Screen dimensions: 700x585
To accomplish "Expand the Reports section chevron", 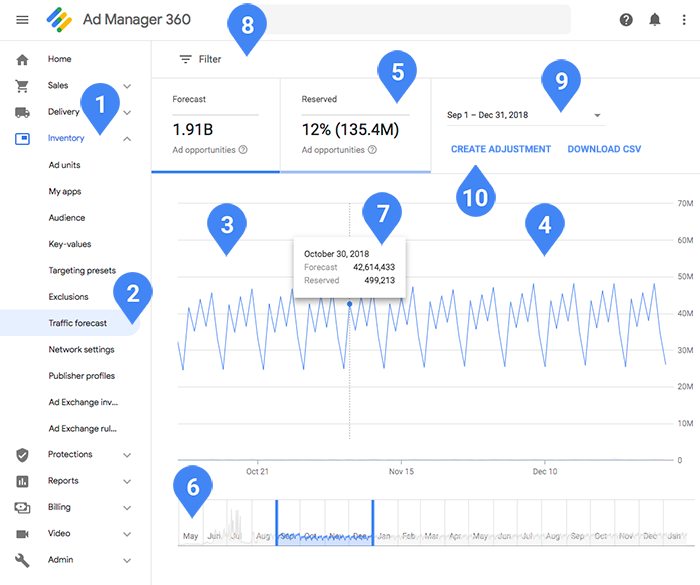I will pos(127,481).
